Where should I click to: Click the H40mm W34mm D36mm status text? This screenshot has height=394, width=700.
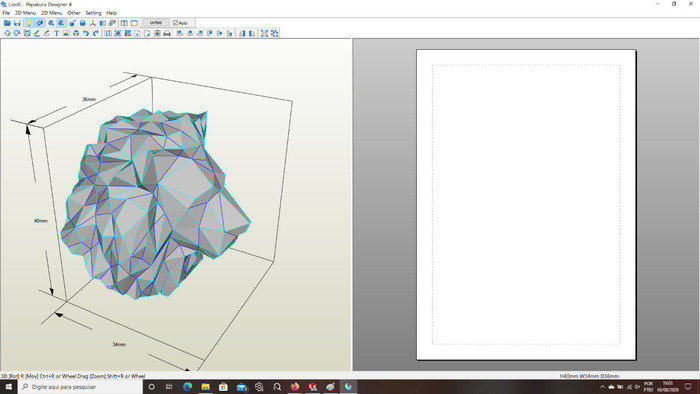pos(589,376)
